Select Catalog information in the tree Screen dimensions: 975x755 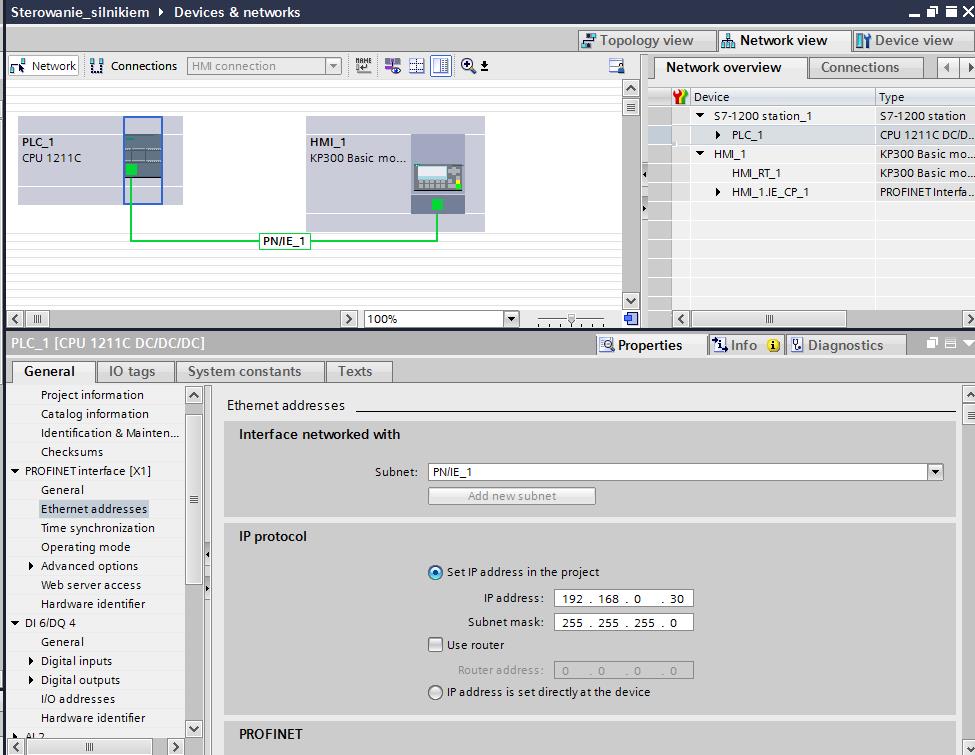95,414
